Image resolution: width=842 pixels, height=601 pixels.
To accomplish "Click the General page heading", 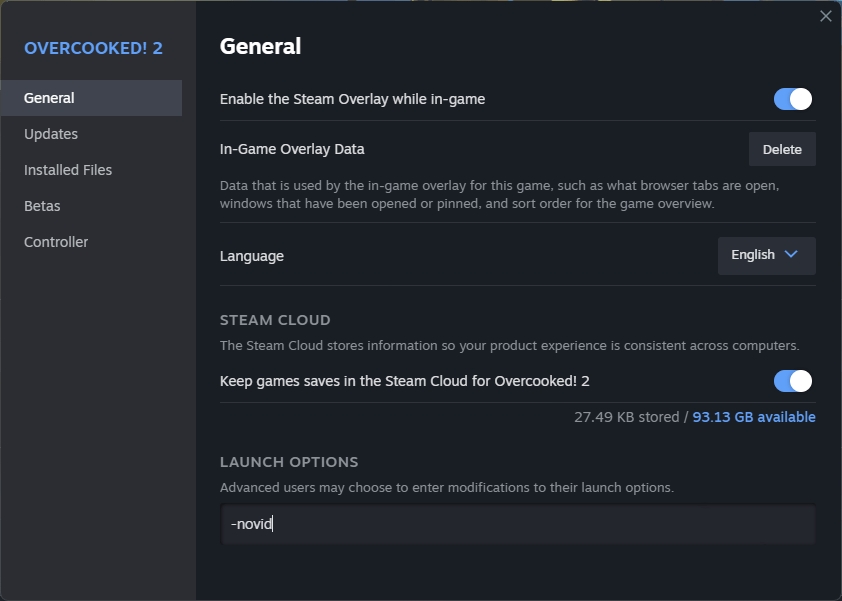I will [x=260, y=46].
